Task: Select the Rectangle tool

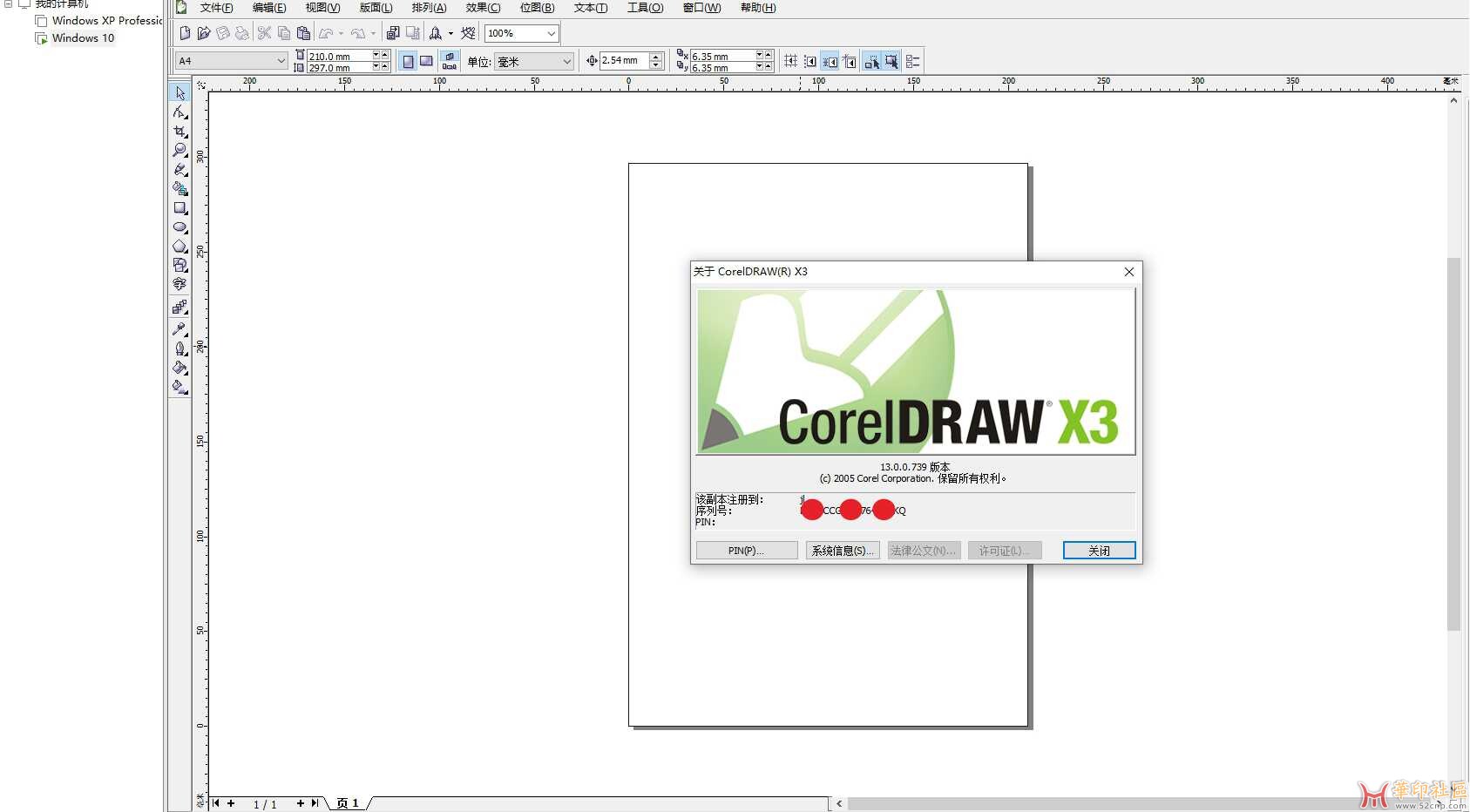Action: (180, 208)
